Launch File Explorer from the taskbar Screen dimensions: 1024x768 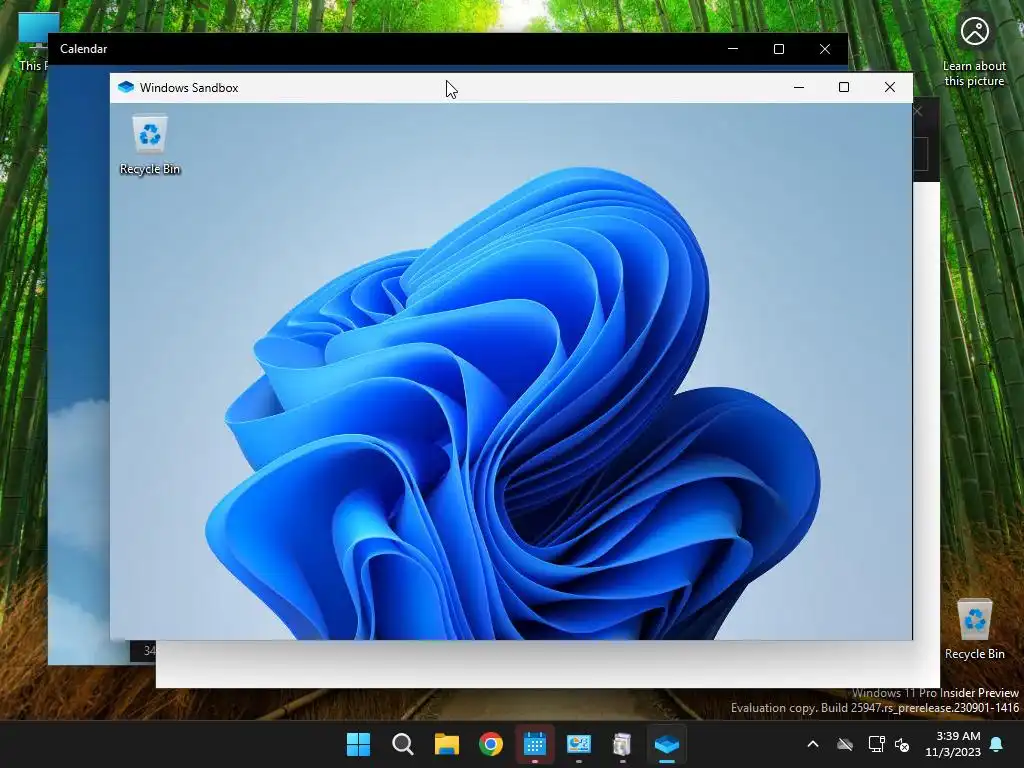(447, 744)
